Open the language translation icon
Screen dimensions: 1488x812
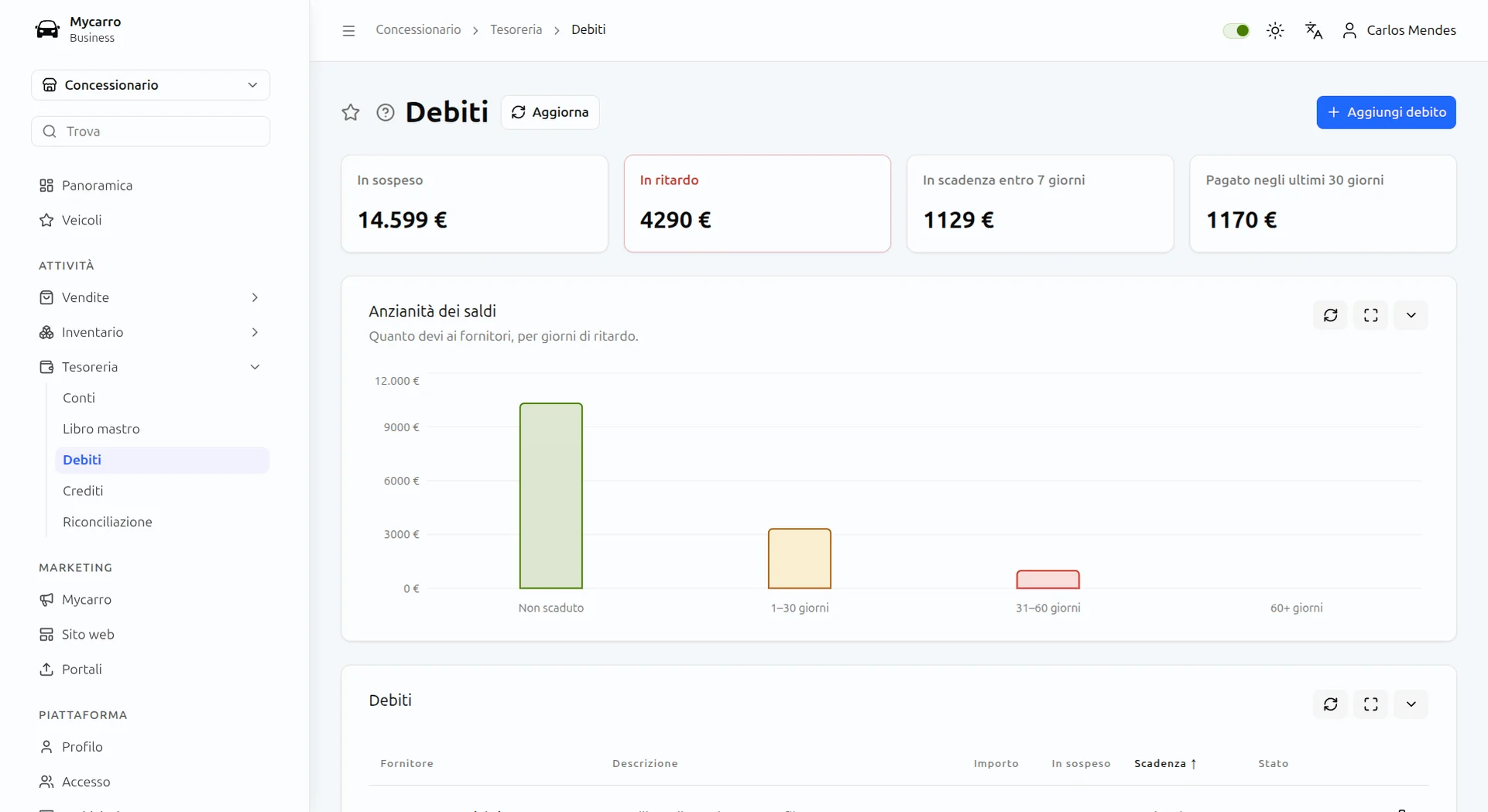pyautogui.click(x=1314, y=30)
